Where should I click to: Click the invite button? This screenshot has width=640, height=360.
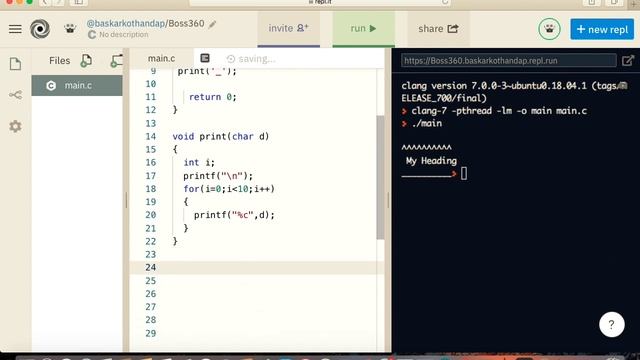pos(289,29)
